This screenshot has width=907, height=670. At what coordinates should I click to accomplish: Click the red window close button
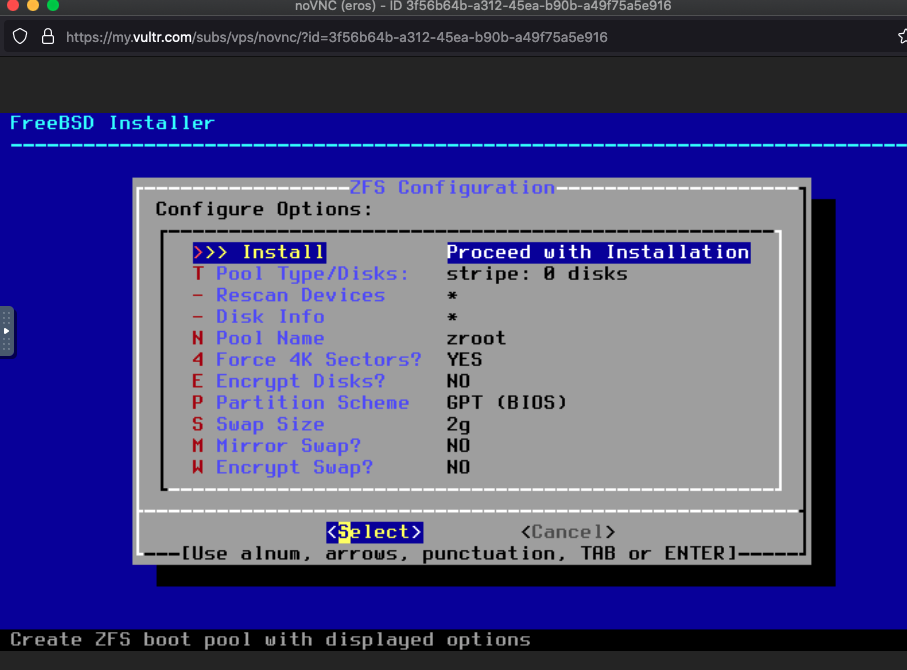(12, 6)
